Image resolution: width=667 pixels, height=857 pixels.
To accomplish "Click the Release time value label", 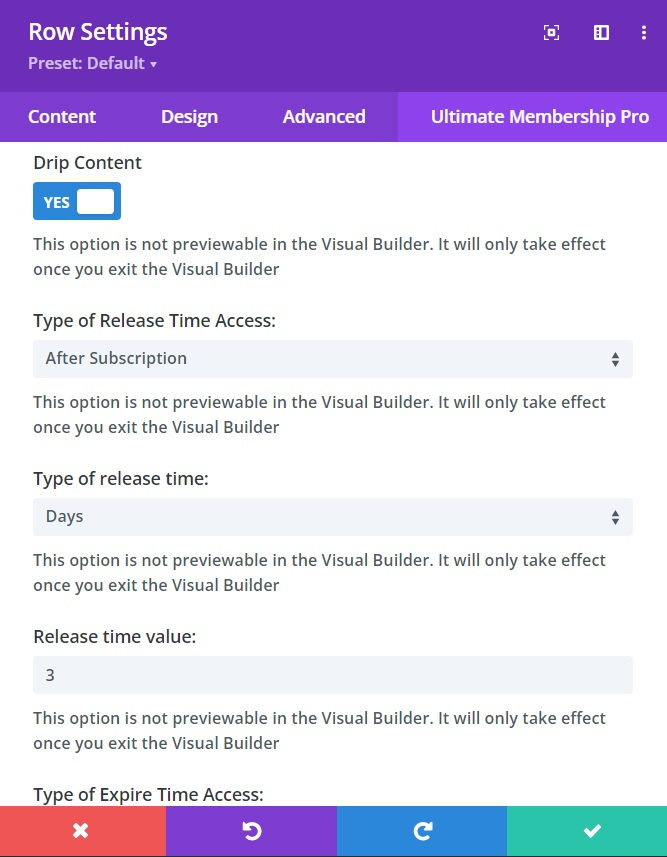I will point(114,637).
